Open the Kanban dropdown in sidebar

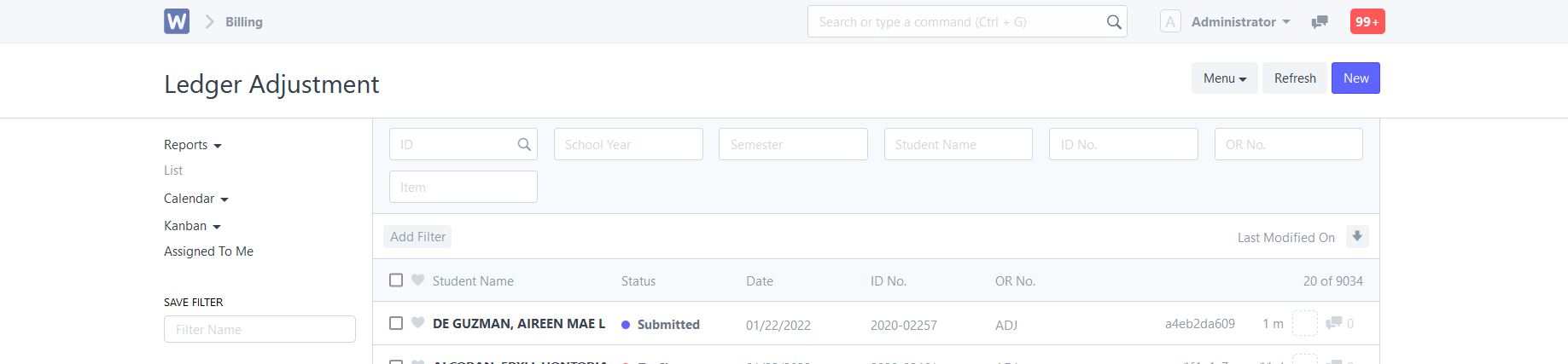tap(193, 226)
